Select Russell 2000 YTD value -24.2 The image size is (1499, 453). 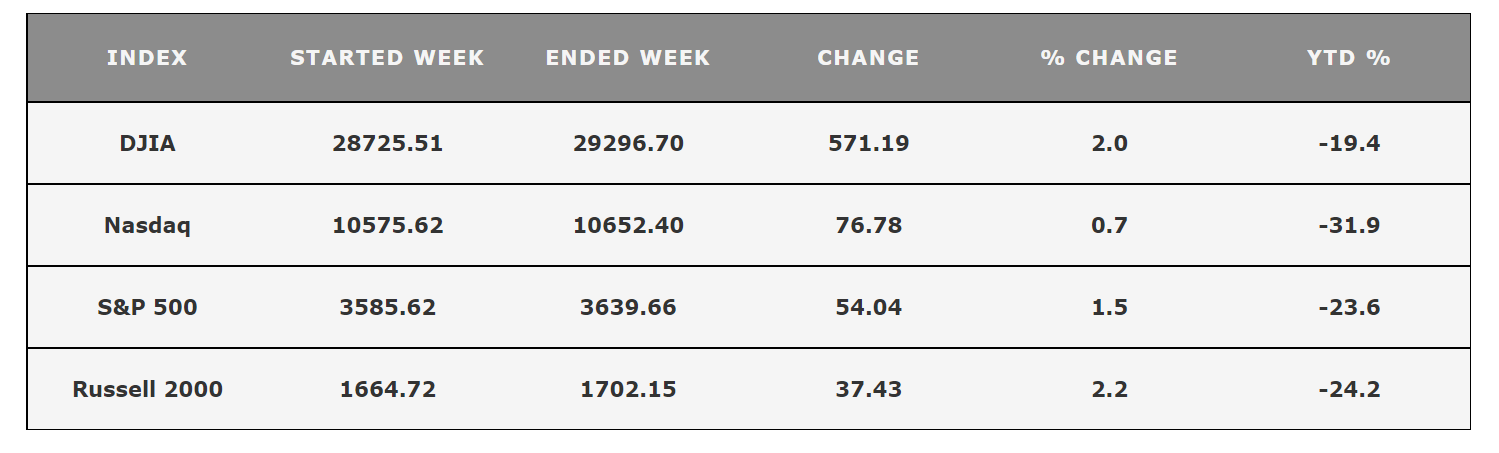coord(1349,389)
